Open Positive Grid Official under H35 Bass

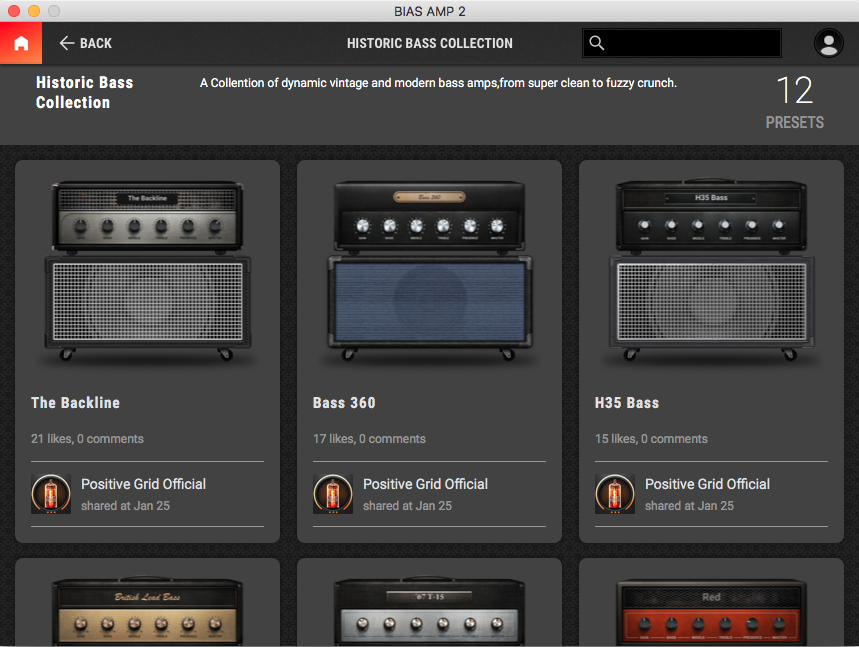707,484
